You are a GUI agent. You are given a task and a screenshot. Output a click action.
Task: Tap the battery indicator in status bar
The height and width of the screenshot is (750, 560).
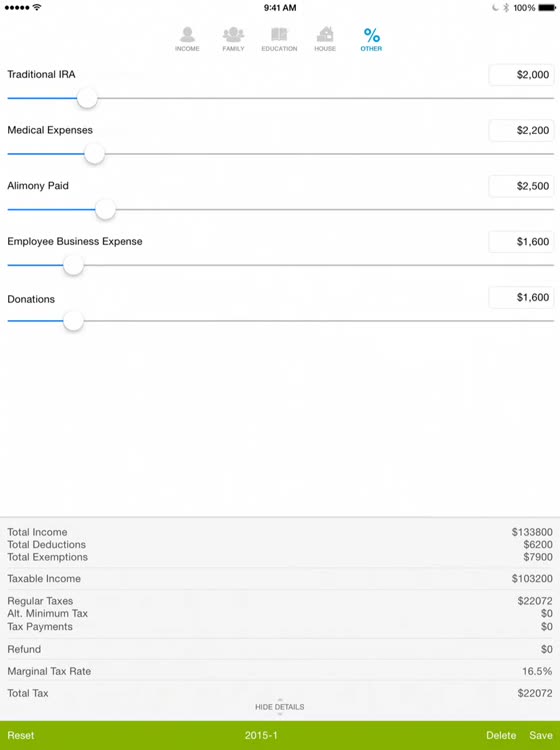[x=547, y=8]
